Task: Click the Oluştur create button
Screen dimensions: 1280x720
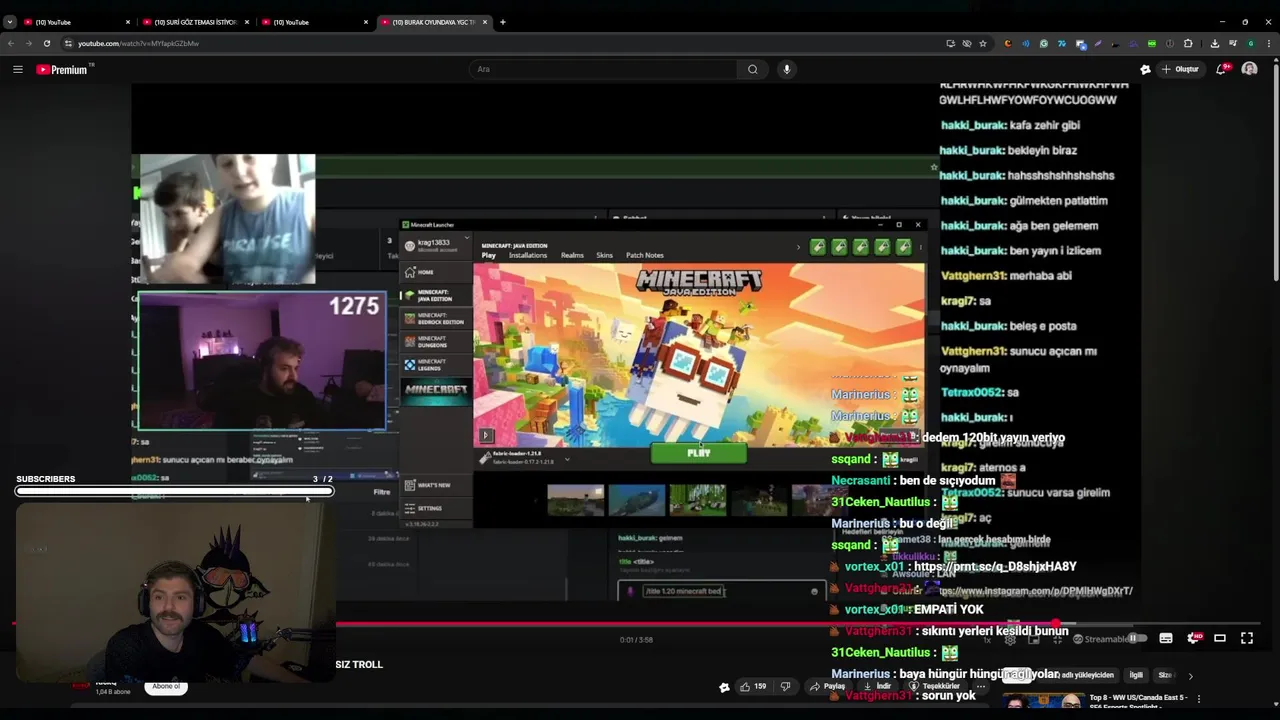Action: click(x=1181, y=69)
